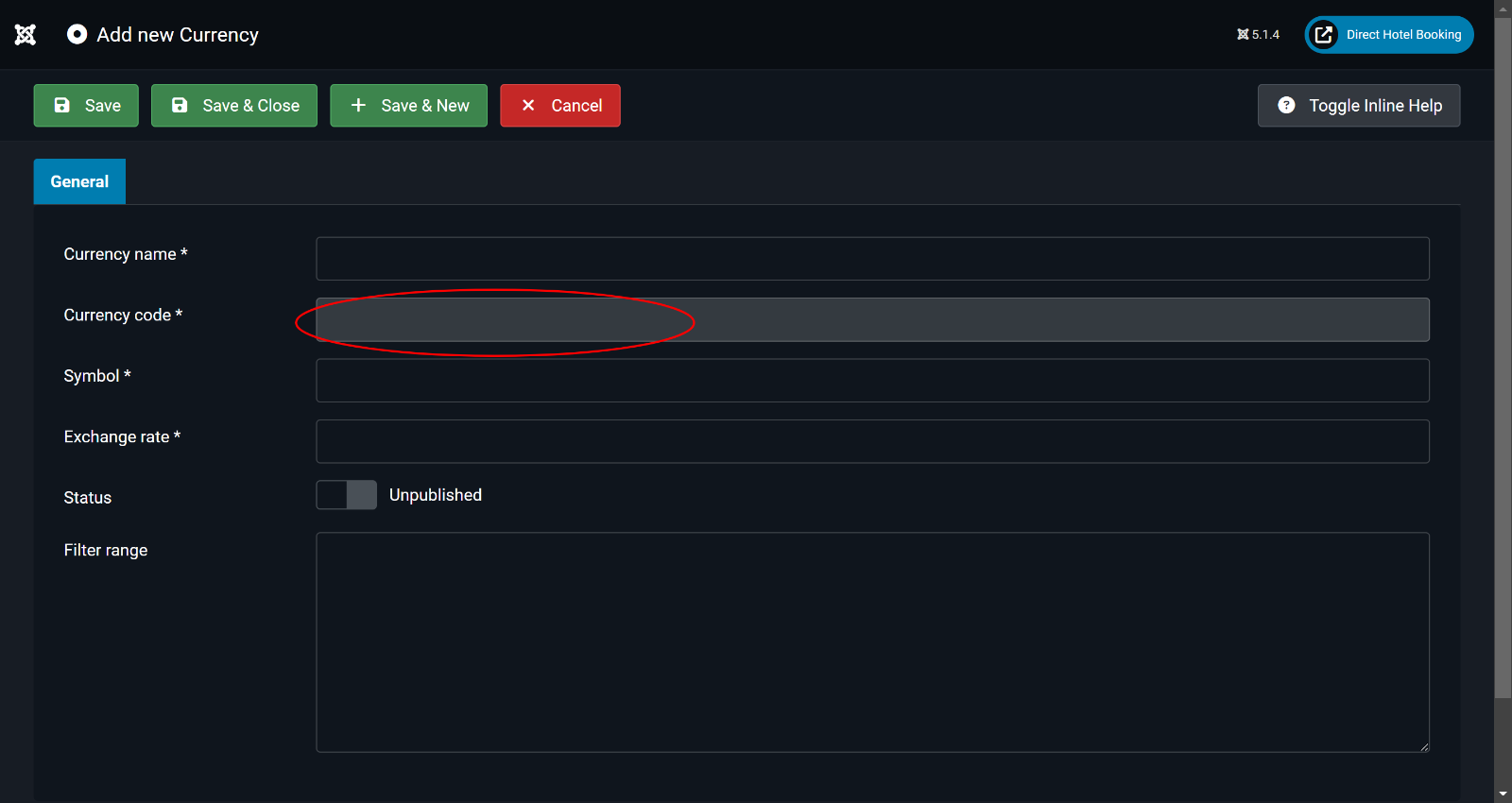This screenshot has height=803, width=1512.
Task: Toggle Inline Help with the question mark button
Action: point(1358,106)
